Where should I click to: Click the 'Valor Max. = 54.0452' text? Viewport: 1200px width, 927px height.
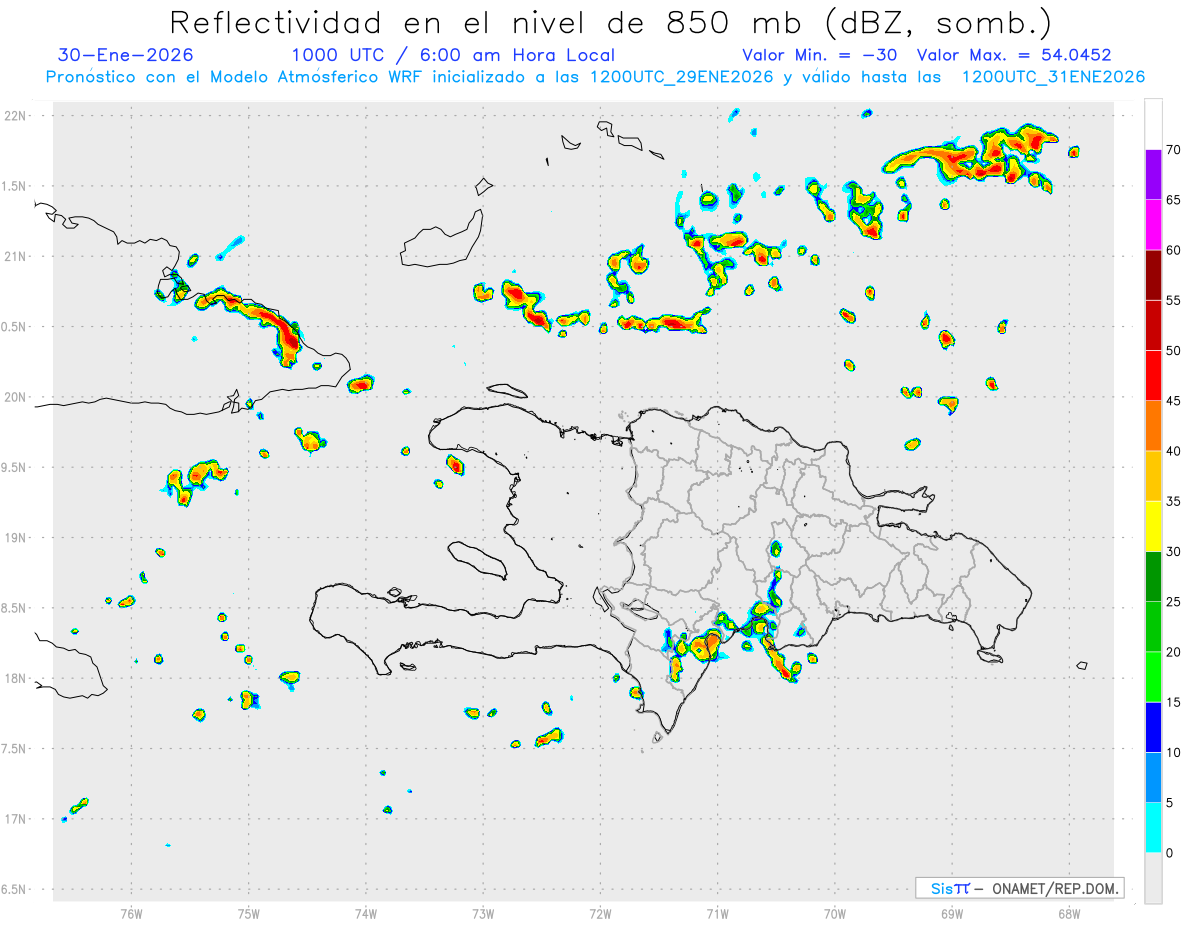click(1014, 55)
